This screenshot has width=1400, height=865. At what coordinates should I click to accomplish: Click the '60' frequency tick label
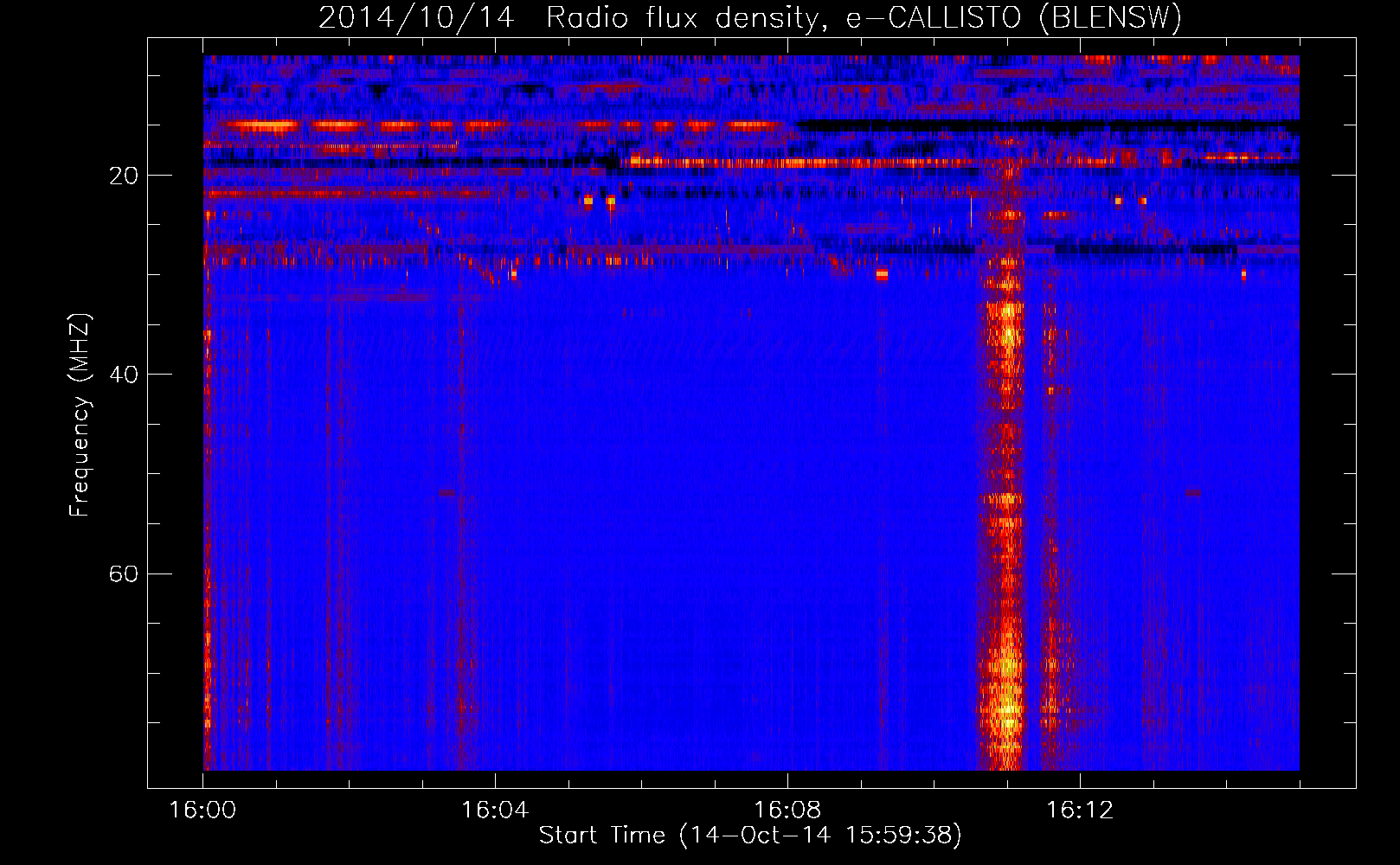(x=124, y=574)
